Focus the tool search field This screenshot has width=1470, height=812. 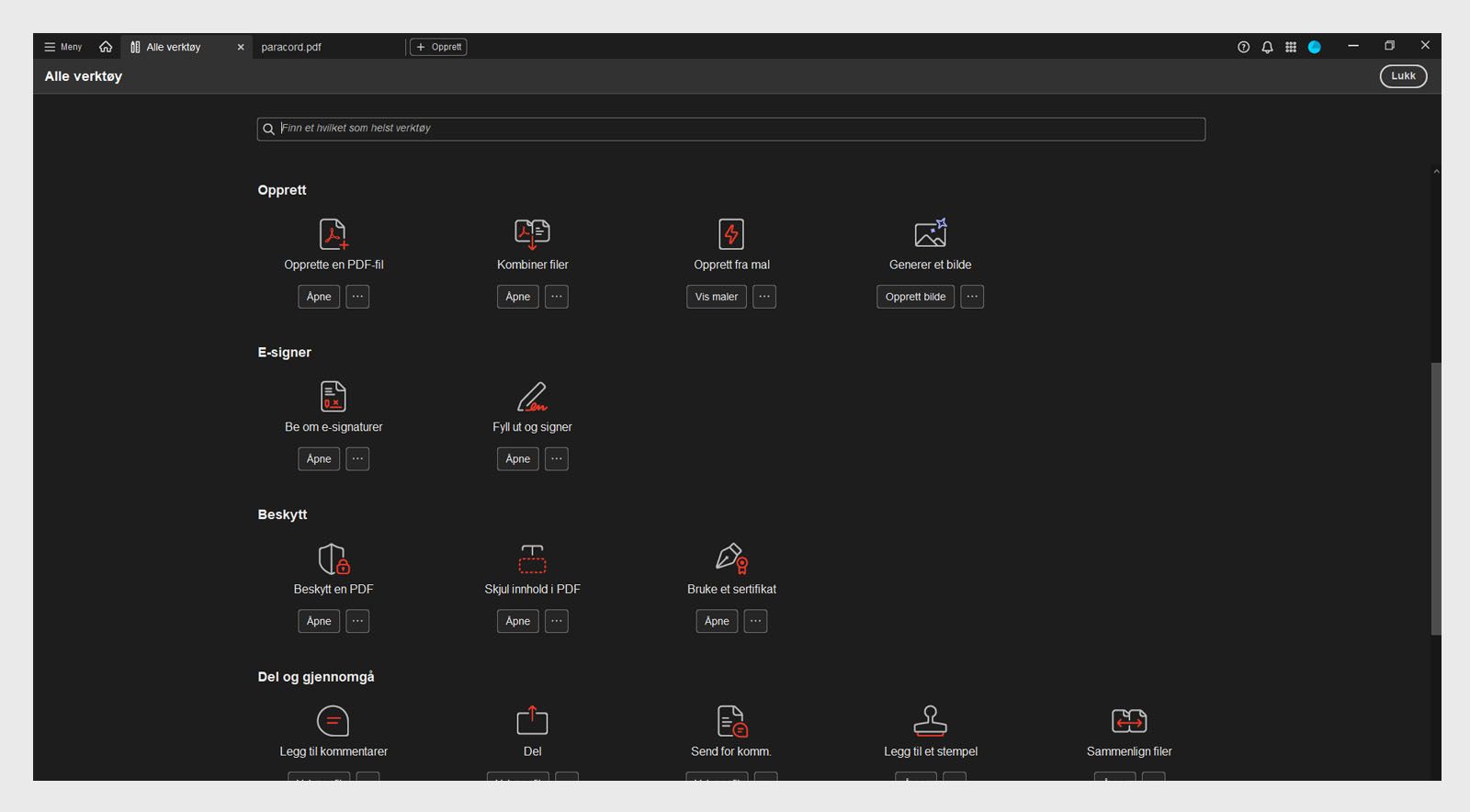click(x=731, y=129)
